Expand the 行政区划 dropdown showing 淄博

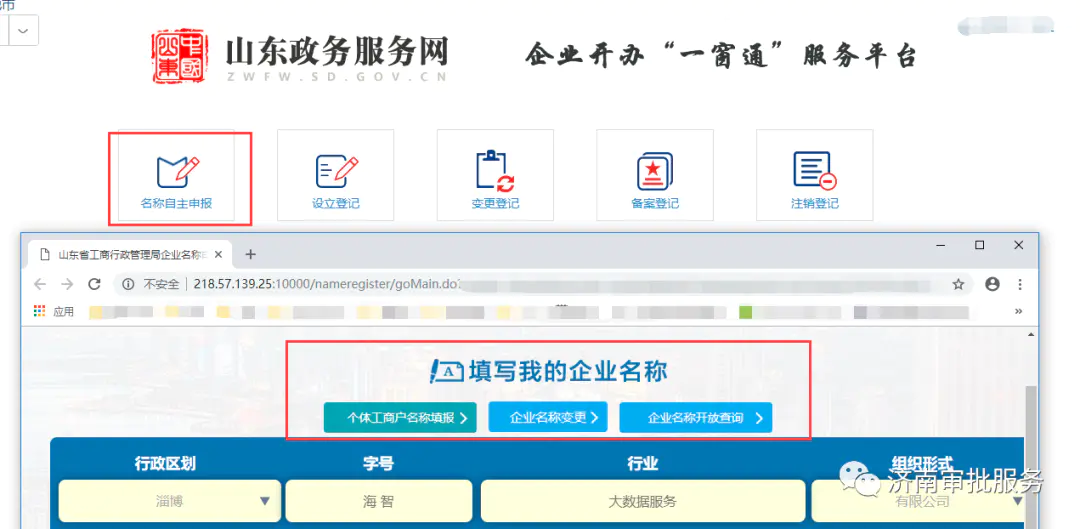tap(170, 501)
